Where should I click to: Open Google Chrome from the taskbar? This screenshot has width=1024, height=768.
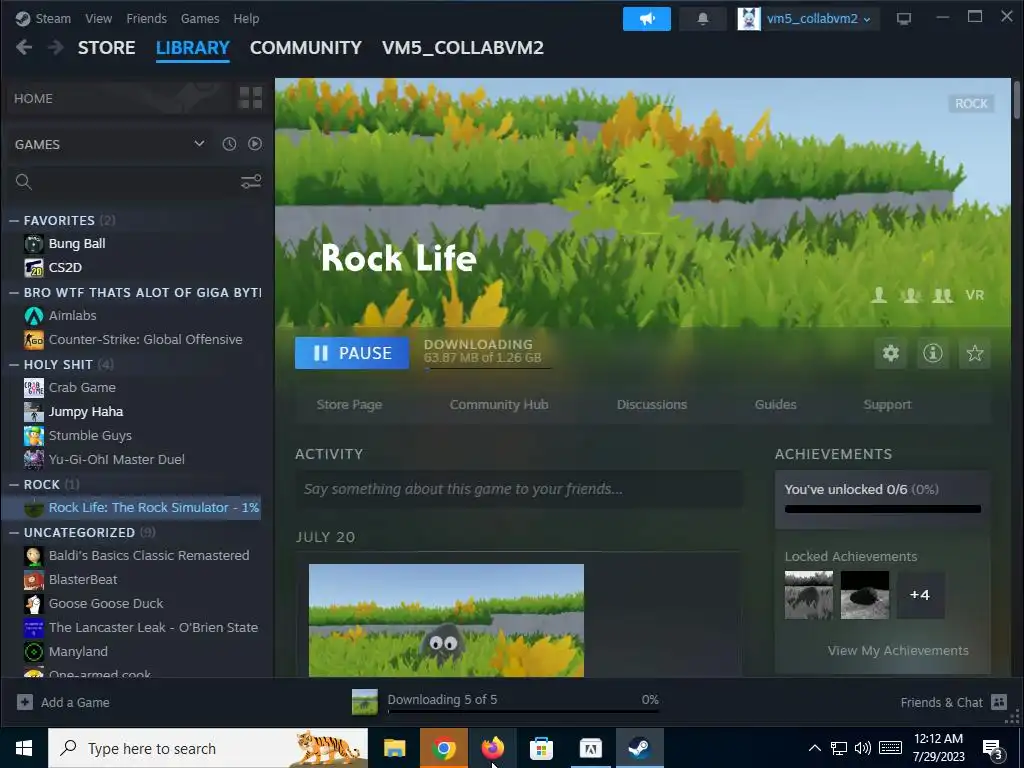(443, 748)
